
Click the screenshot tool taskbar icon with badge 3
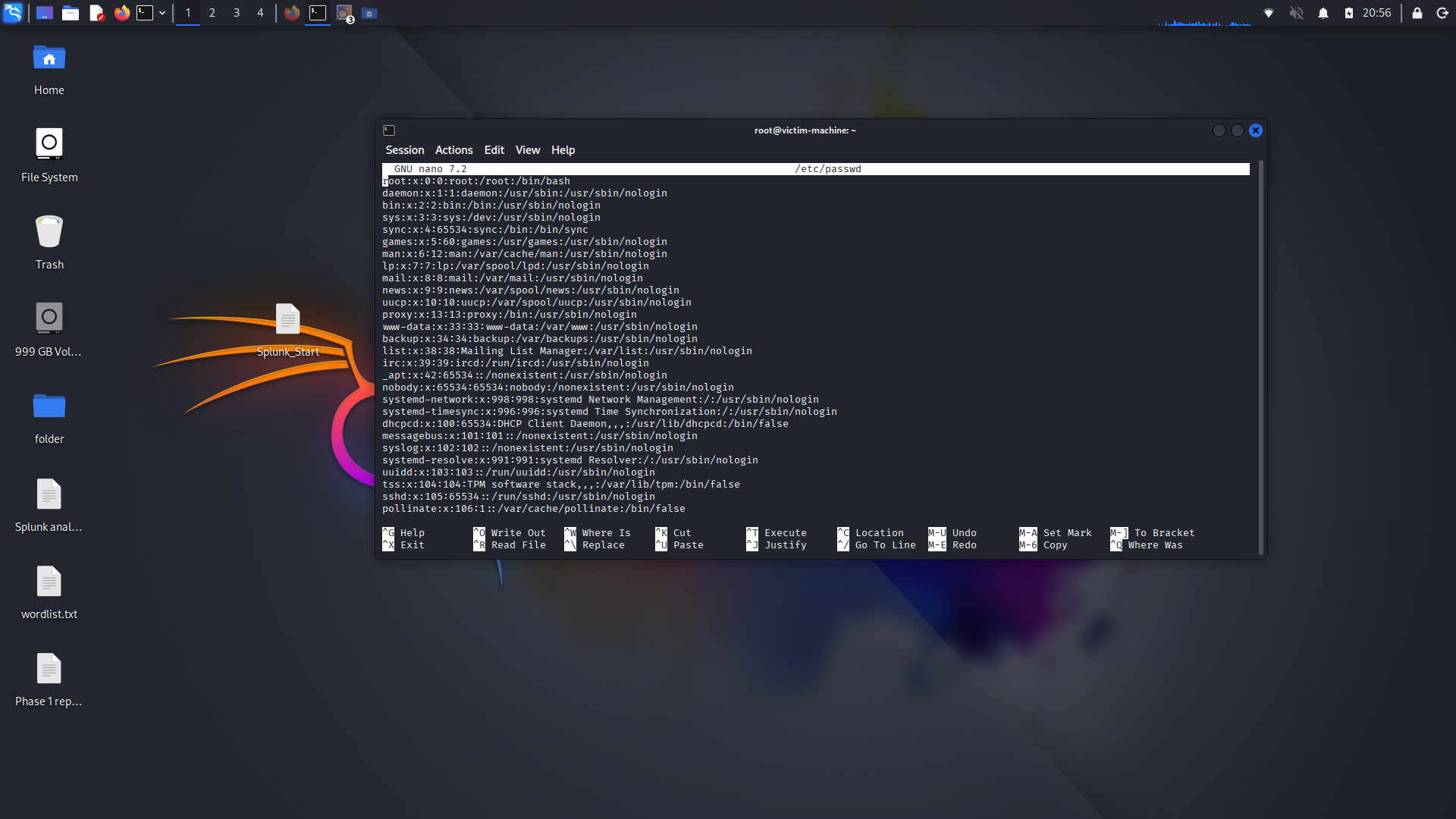(343, 13)
